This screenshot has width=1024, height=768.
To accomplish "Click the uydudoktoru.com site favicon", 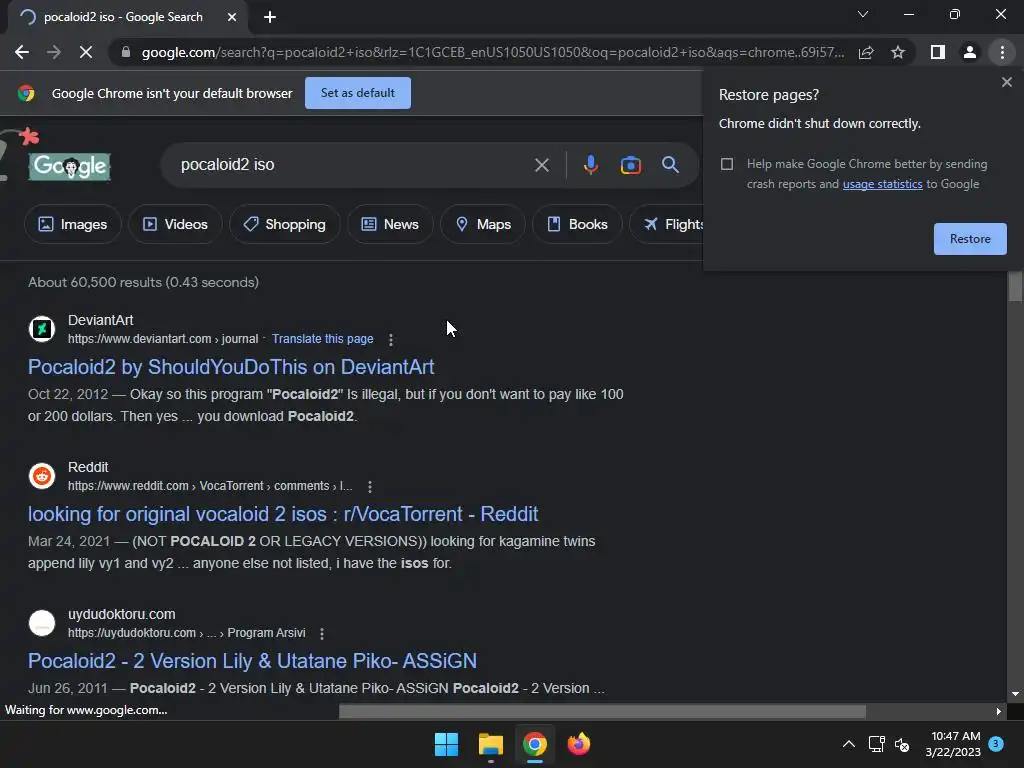I will (42, 622).
